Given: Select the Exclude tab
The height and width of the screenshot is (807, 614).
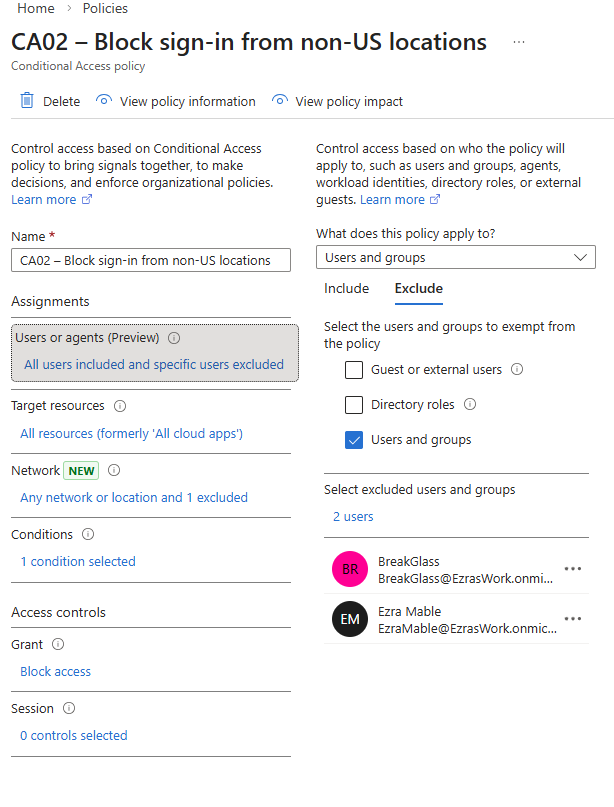Looking at the screenshot, I should [x=418, y=289].
